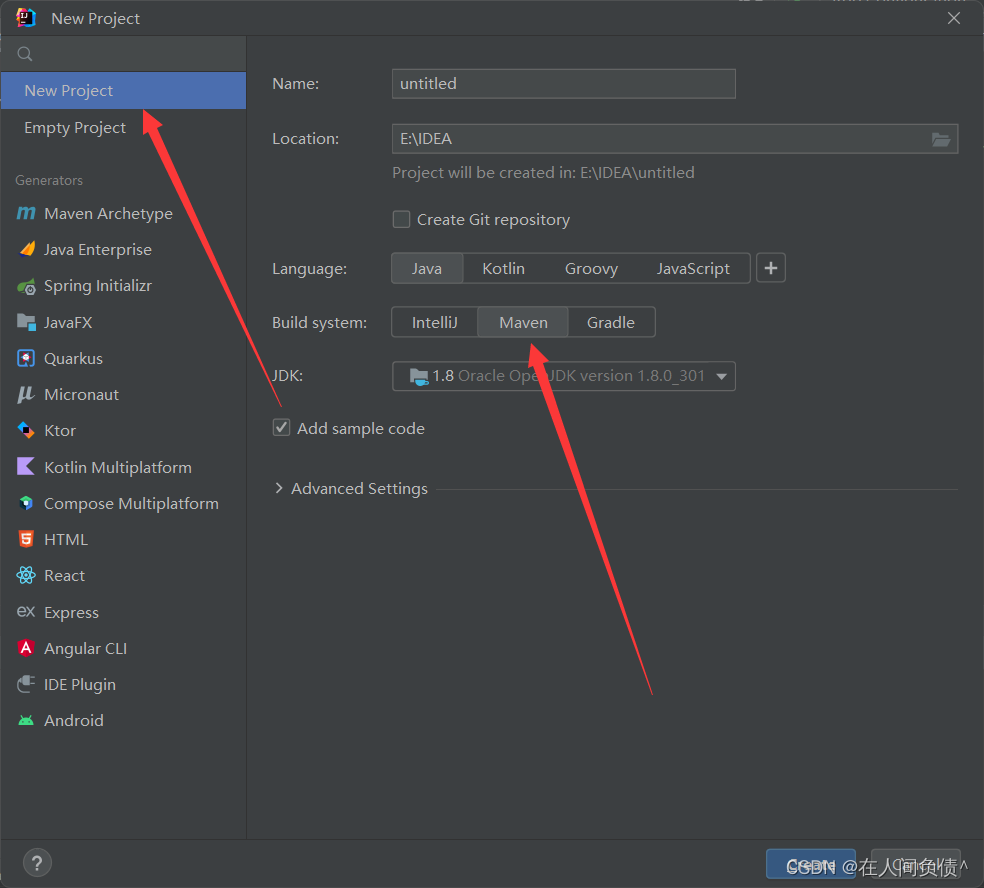Image resolution: width=984 pixels, height=888 pixels.
Task: Select New Project in sidebar
Action: coord(123,90)
